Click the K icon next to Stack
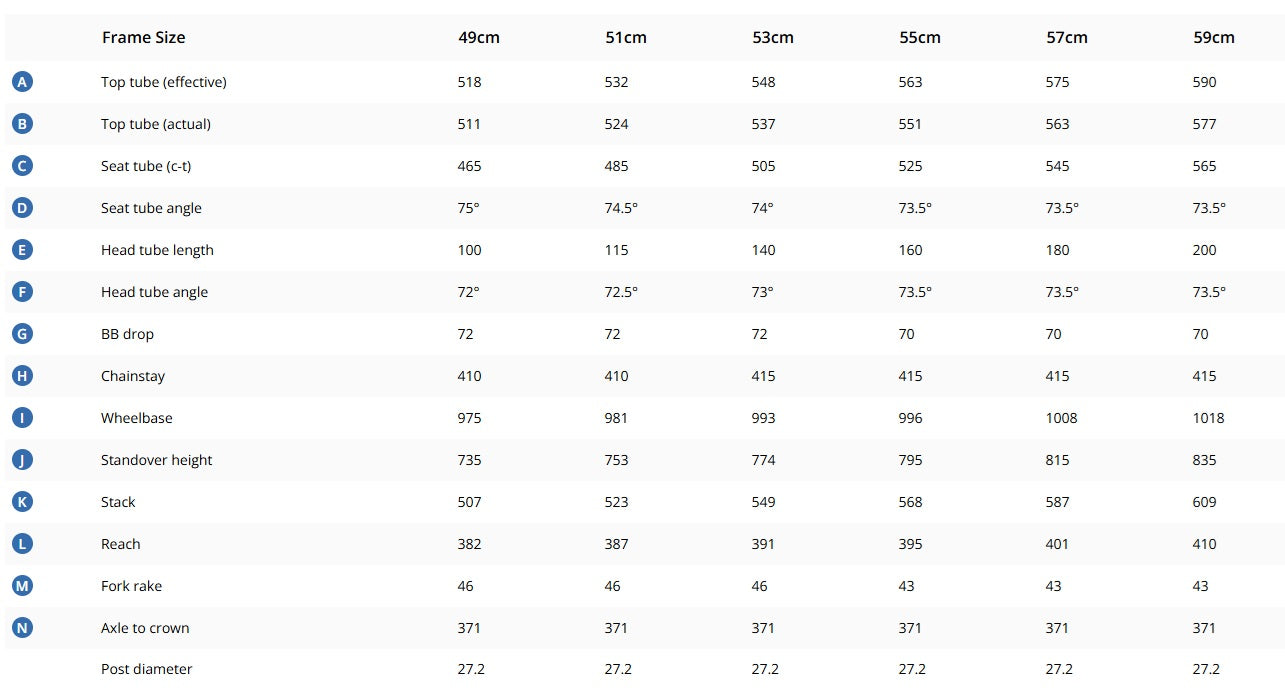Viewport: 1285px width, 694px height. coord(22,502)
